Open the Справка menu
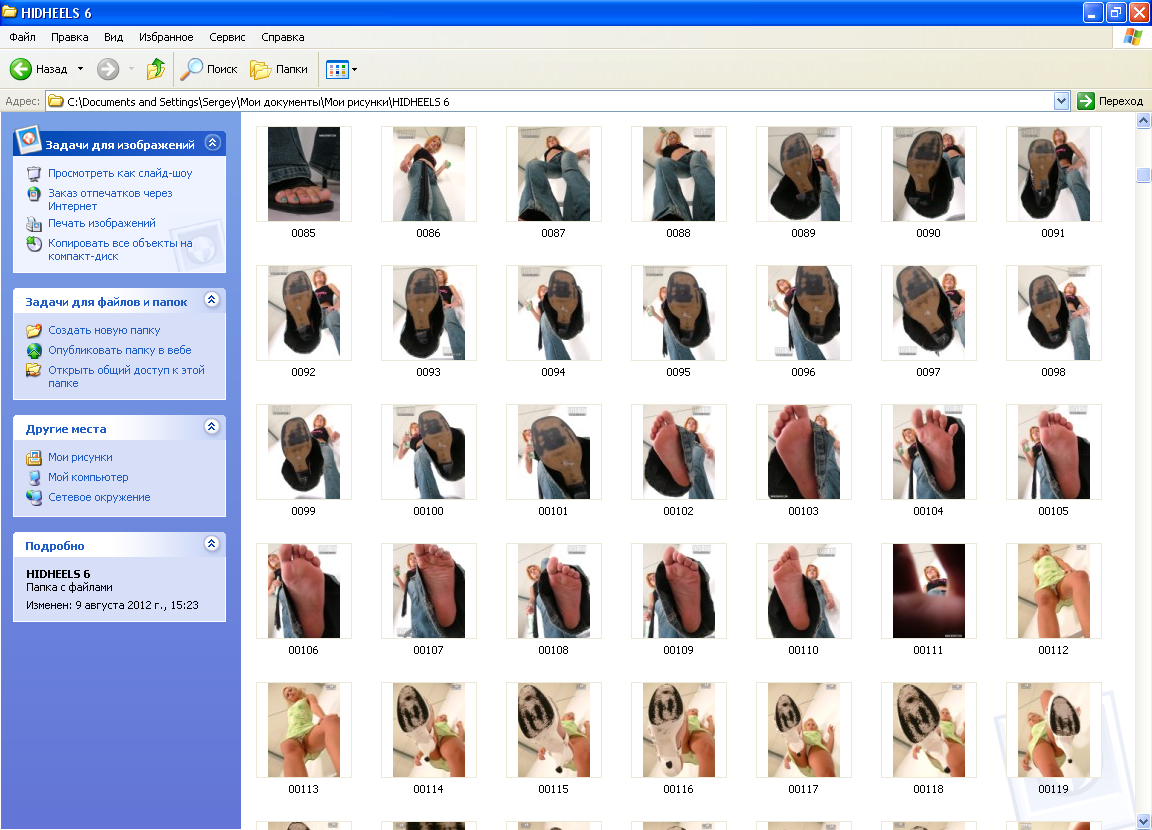 [283, 37]
